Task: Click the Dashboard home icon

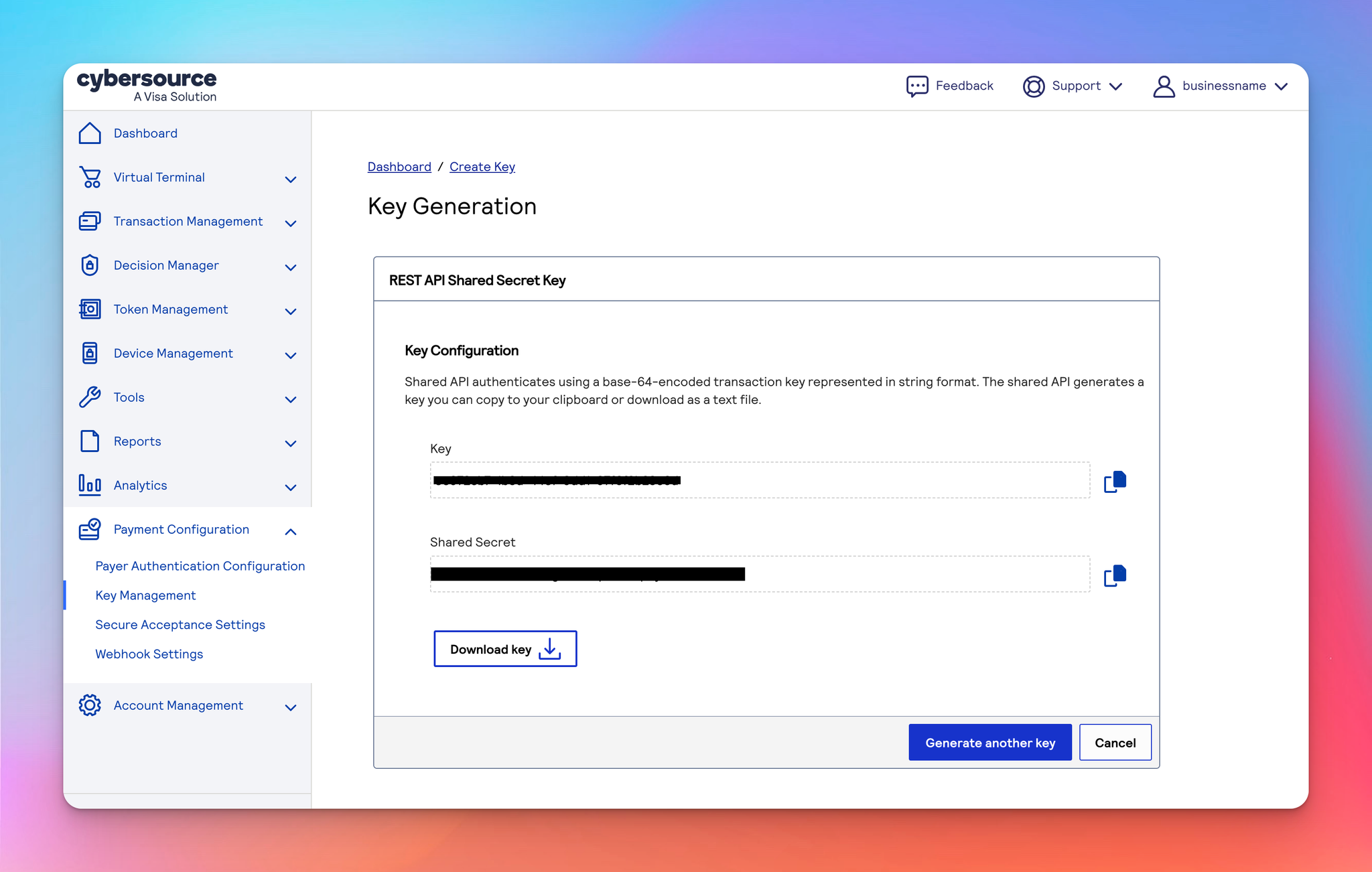Action: 90,133
